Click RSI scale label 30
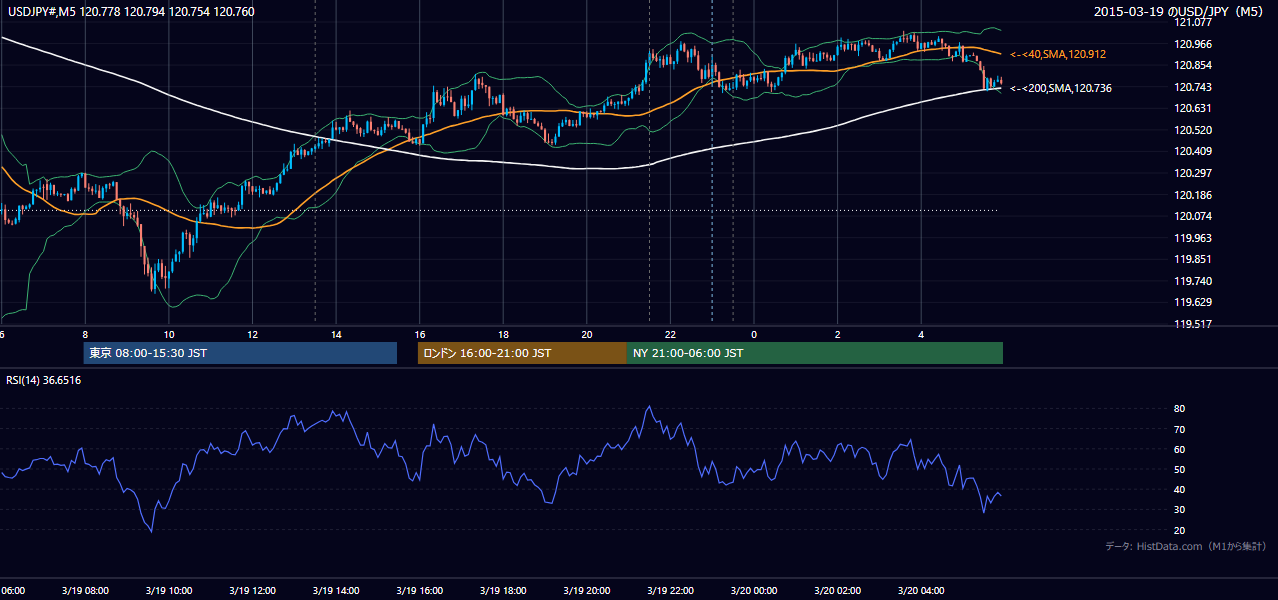 tap(1179, 510)
